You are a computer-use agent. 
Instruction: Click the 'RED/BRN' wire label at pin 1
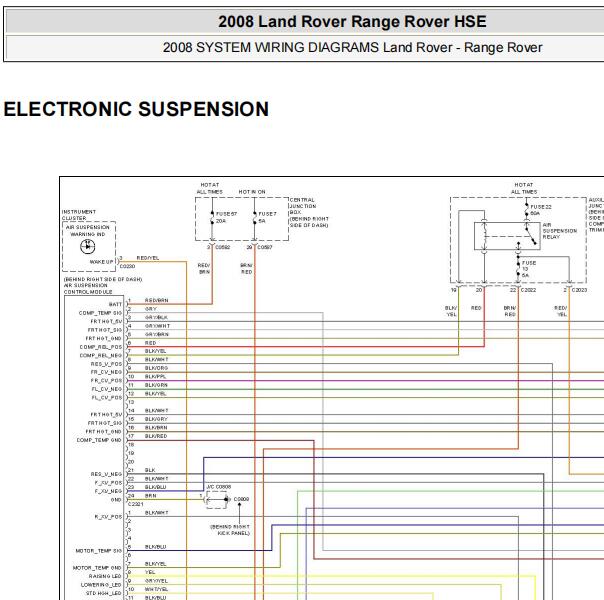pyautogui.click(x=156, y=300)
